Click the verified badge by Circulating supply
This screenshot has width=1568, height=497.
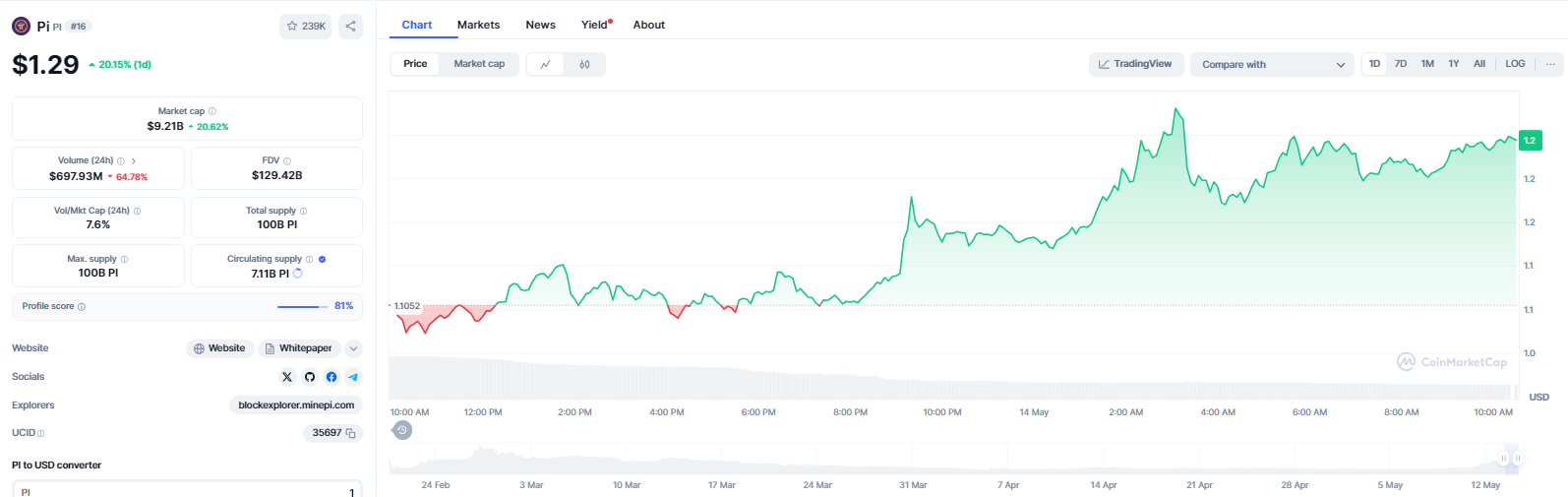pos(323,259)
